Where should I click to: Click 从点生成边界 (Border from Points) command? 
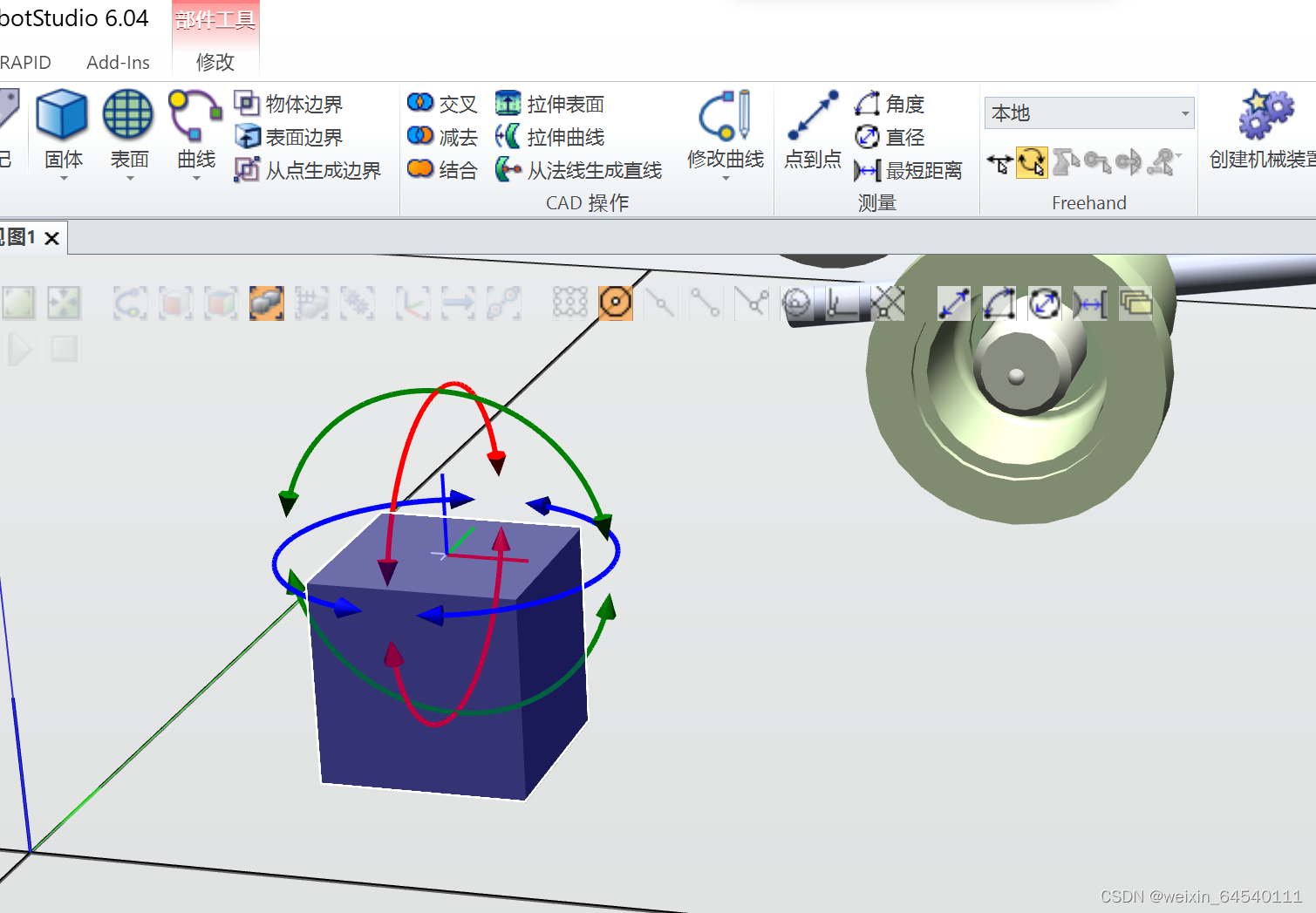point(308,170)
